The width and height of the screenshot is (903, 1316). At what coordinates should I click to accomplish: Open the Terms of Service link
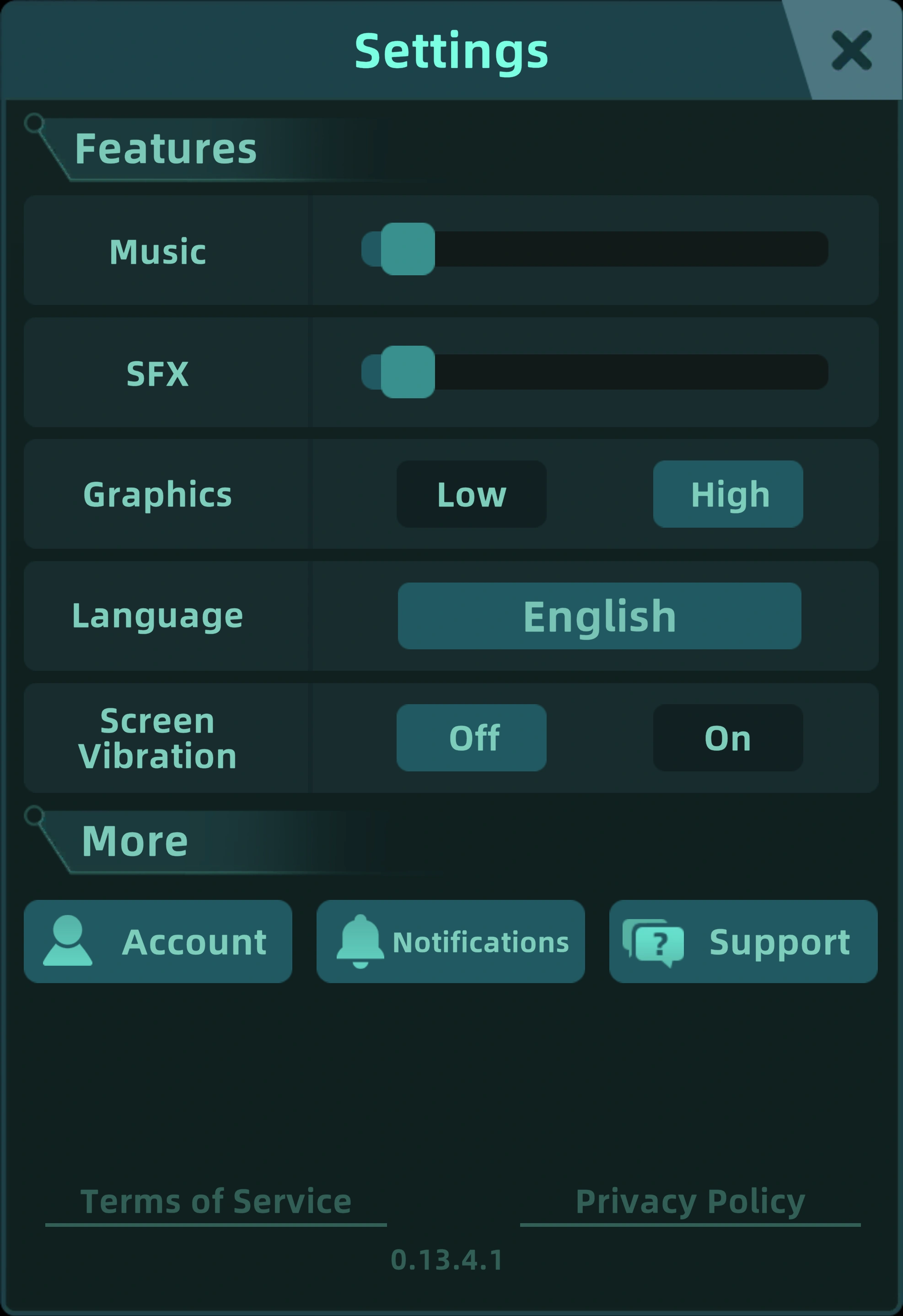point(216,1202)
